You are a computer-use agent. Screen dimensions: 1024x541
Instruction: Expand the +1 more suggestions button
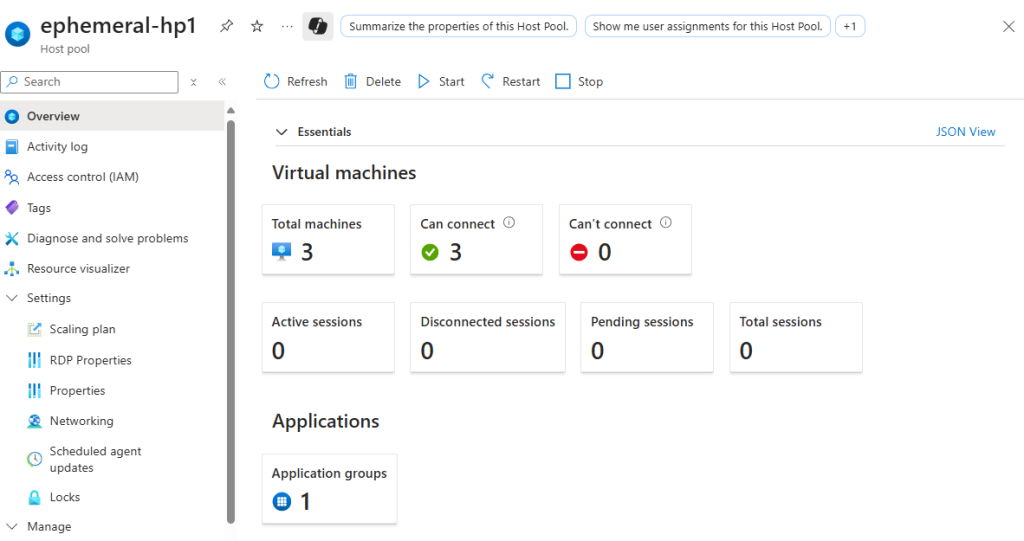(x=850, y=26)
